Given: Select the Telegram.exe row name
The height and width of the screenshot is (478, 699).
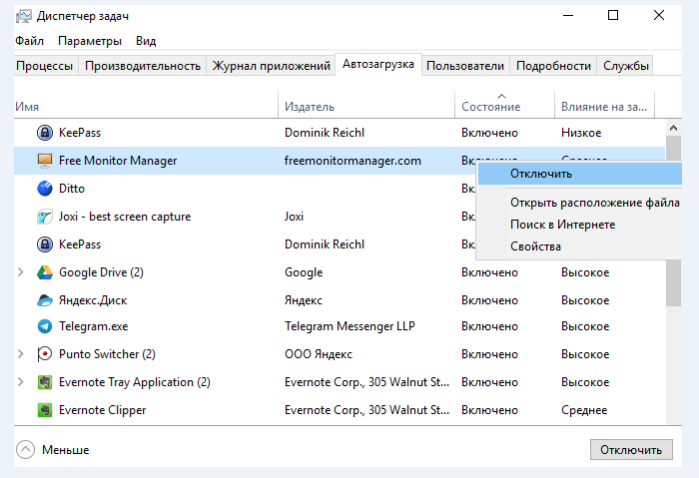Looking at the screenshot, I should pyautogui.click(x=94, y=326).
